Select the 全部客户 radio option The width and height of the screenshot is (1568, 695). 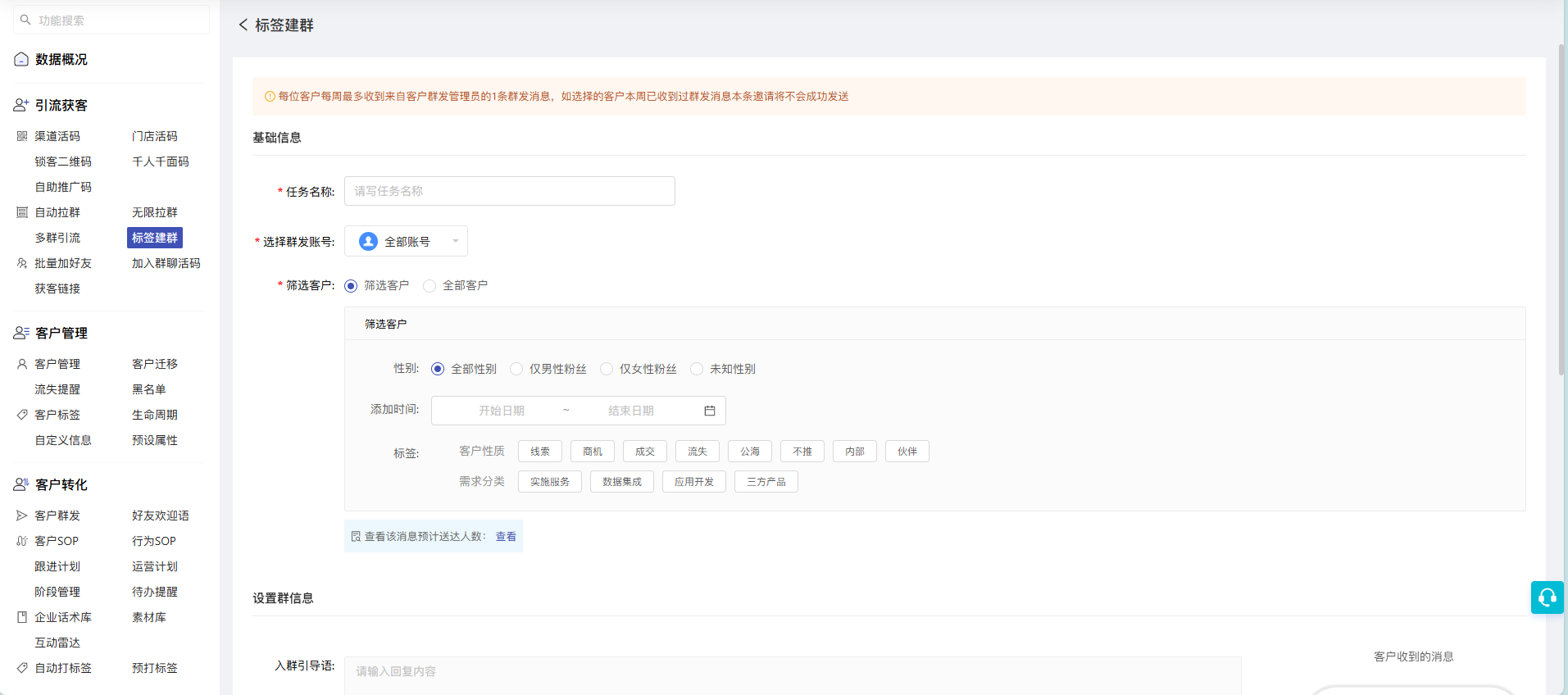429,286
